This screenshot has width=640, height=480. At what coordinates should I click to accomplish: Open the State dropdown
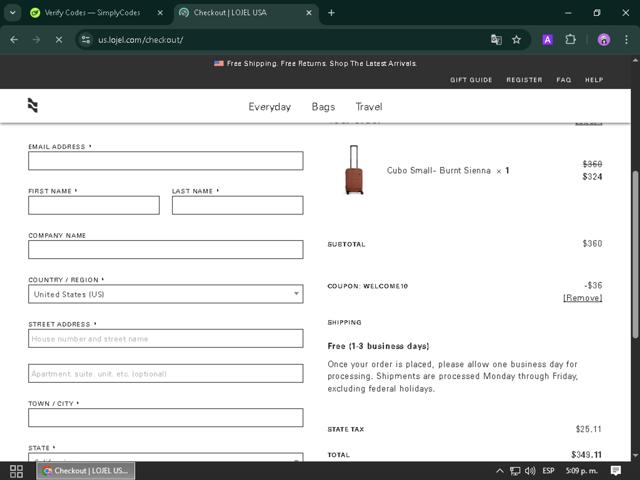[x=166, y=457]
